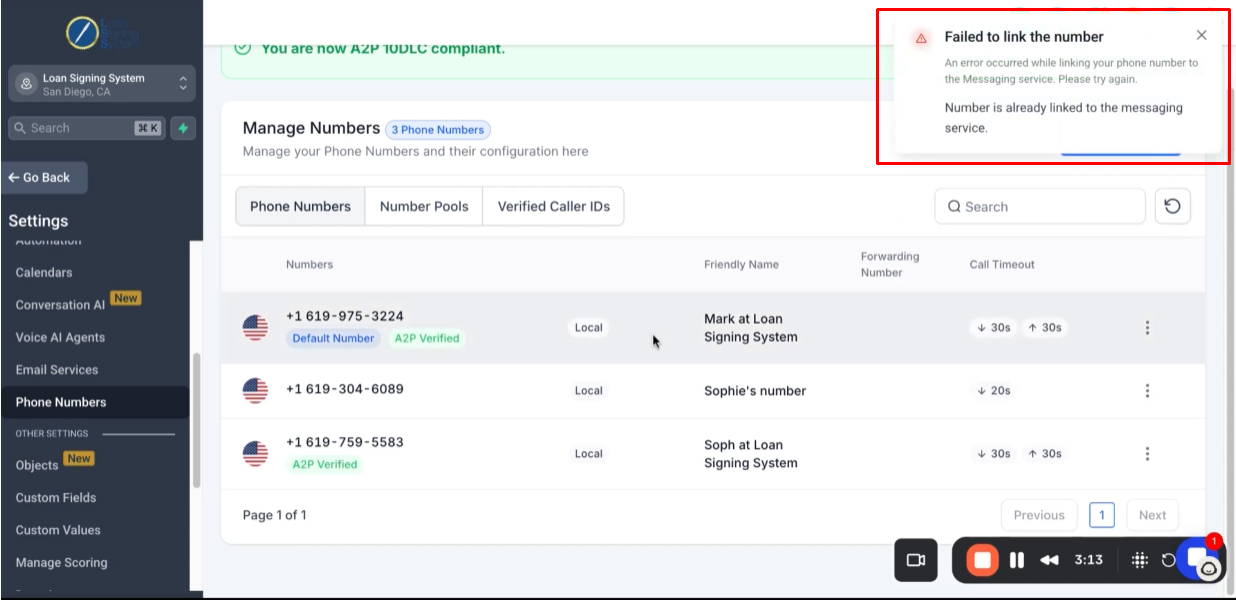Click 'Sophie's number' friendly name
The image size is (1236, 600).
pyautogui.click(x=755, y=390)
